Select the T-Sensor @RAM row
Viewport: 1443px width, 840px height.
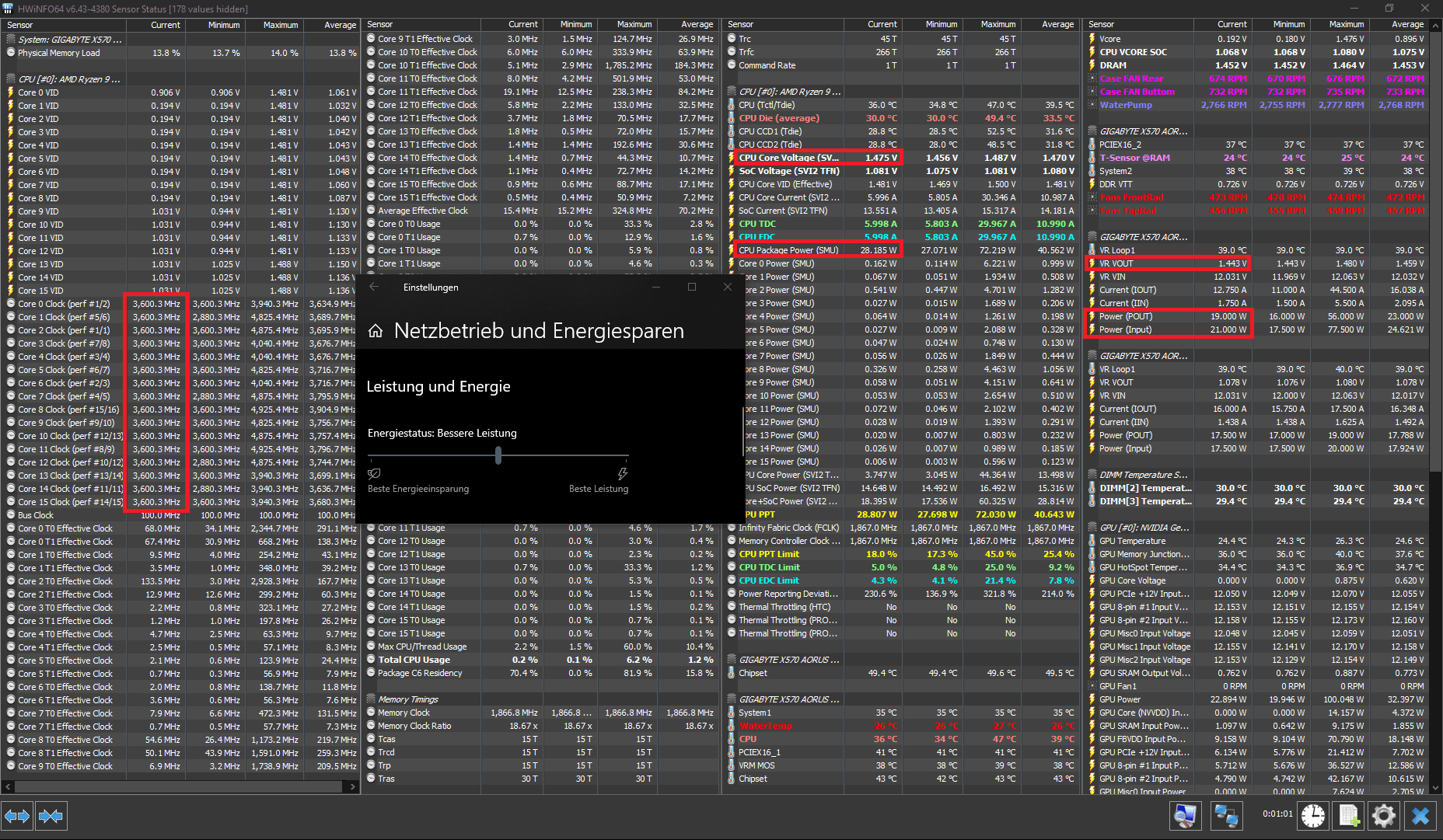point(1257,158)
